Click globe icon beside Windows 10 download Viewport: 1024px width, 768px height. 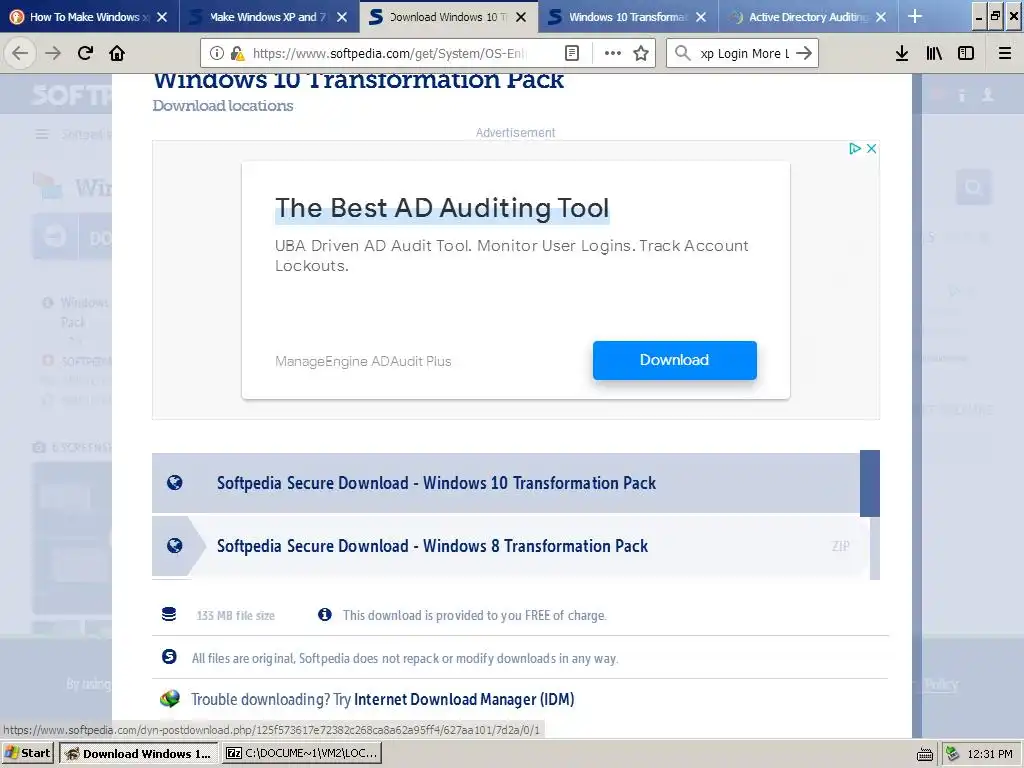tap(174, 483)
